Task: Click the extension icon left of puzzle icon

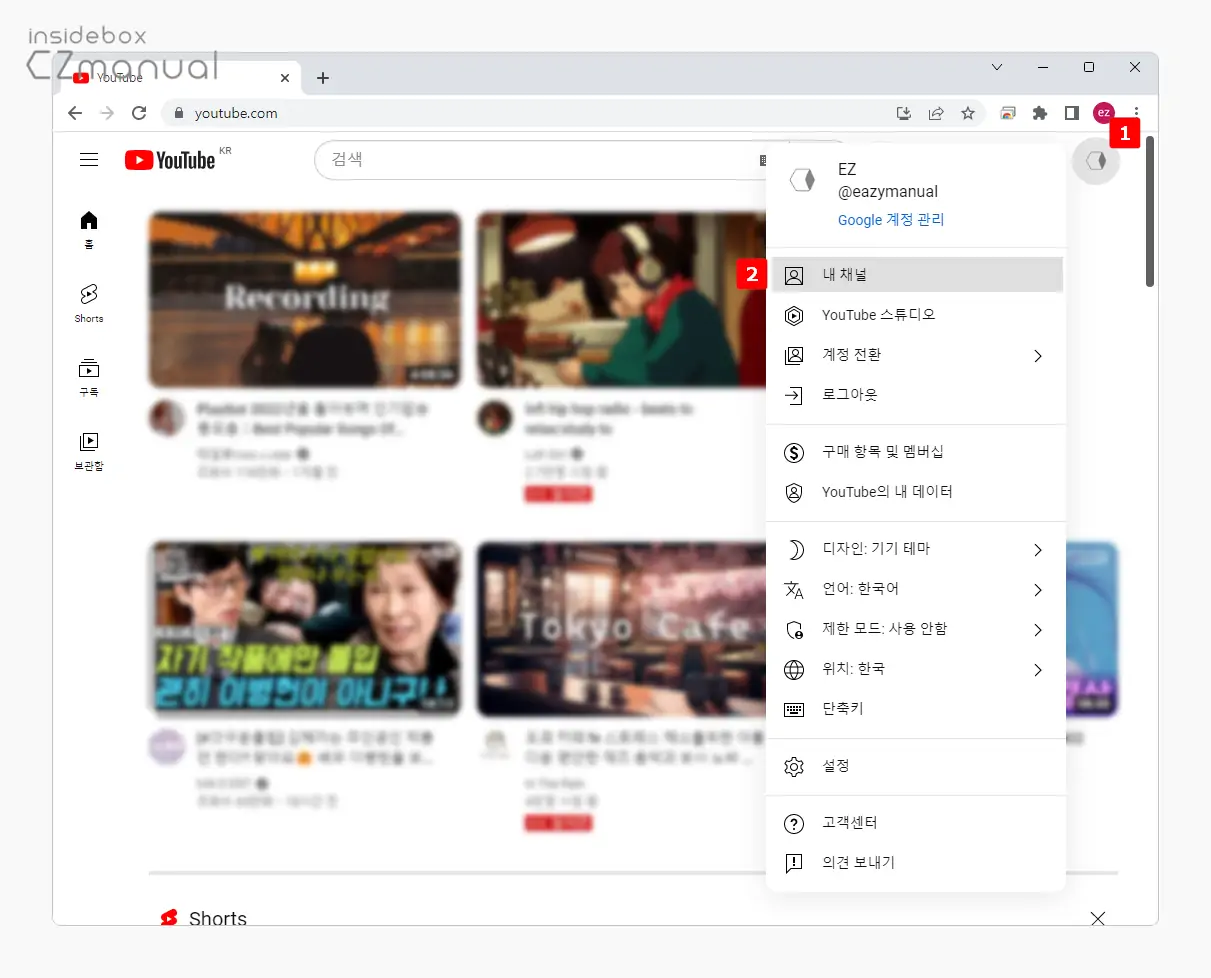Action: [x=1007, y=113]
